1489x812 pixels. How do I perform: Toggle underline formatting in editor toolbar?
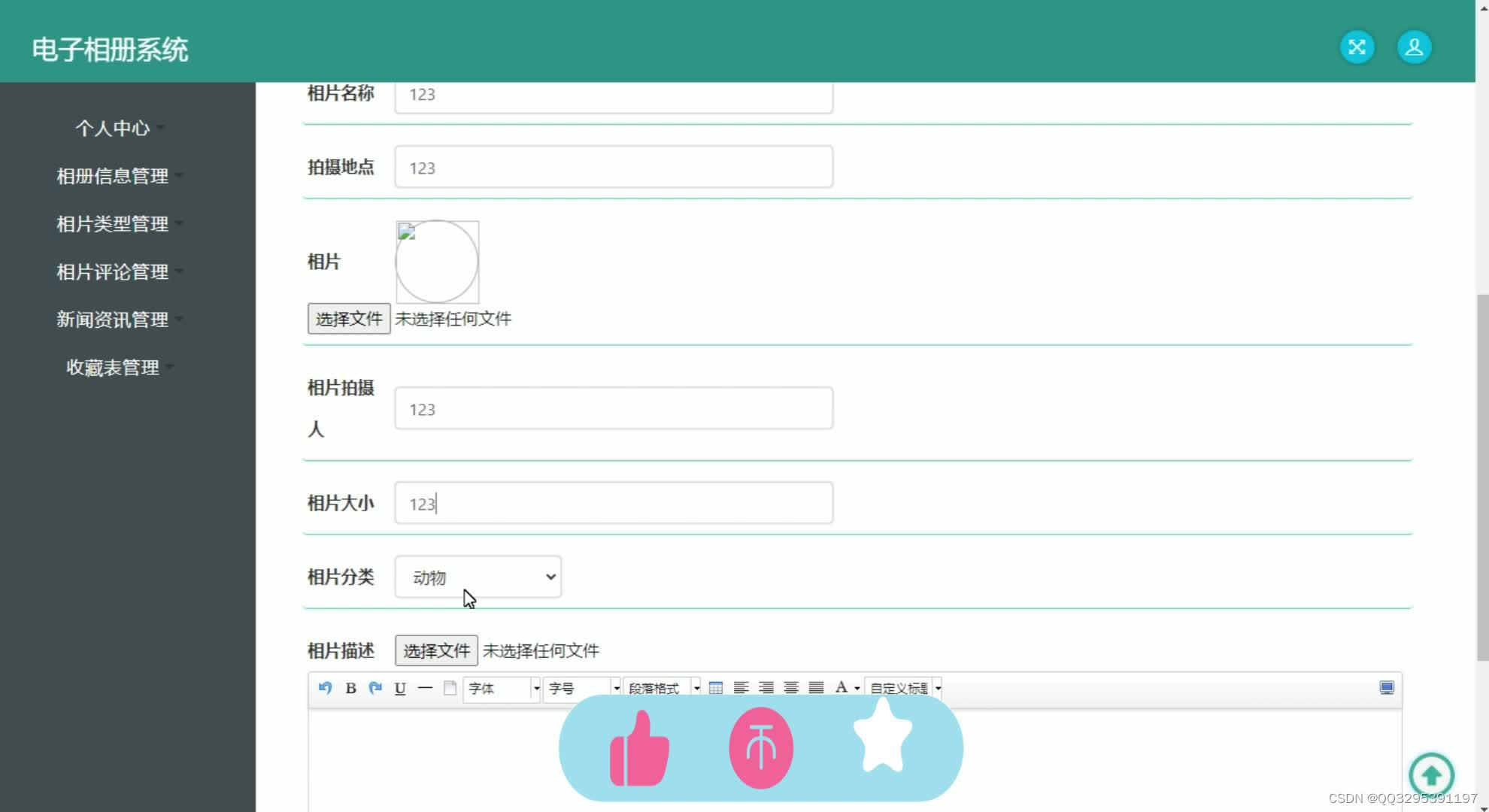pyautogui.click(x=400, y=688)
